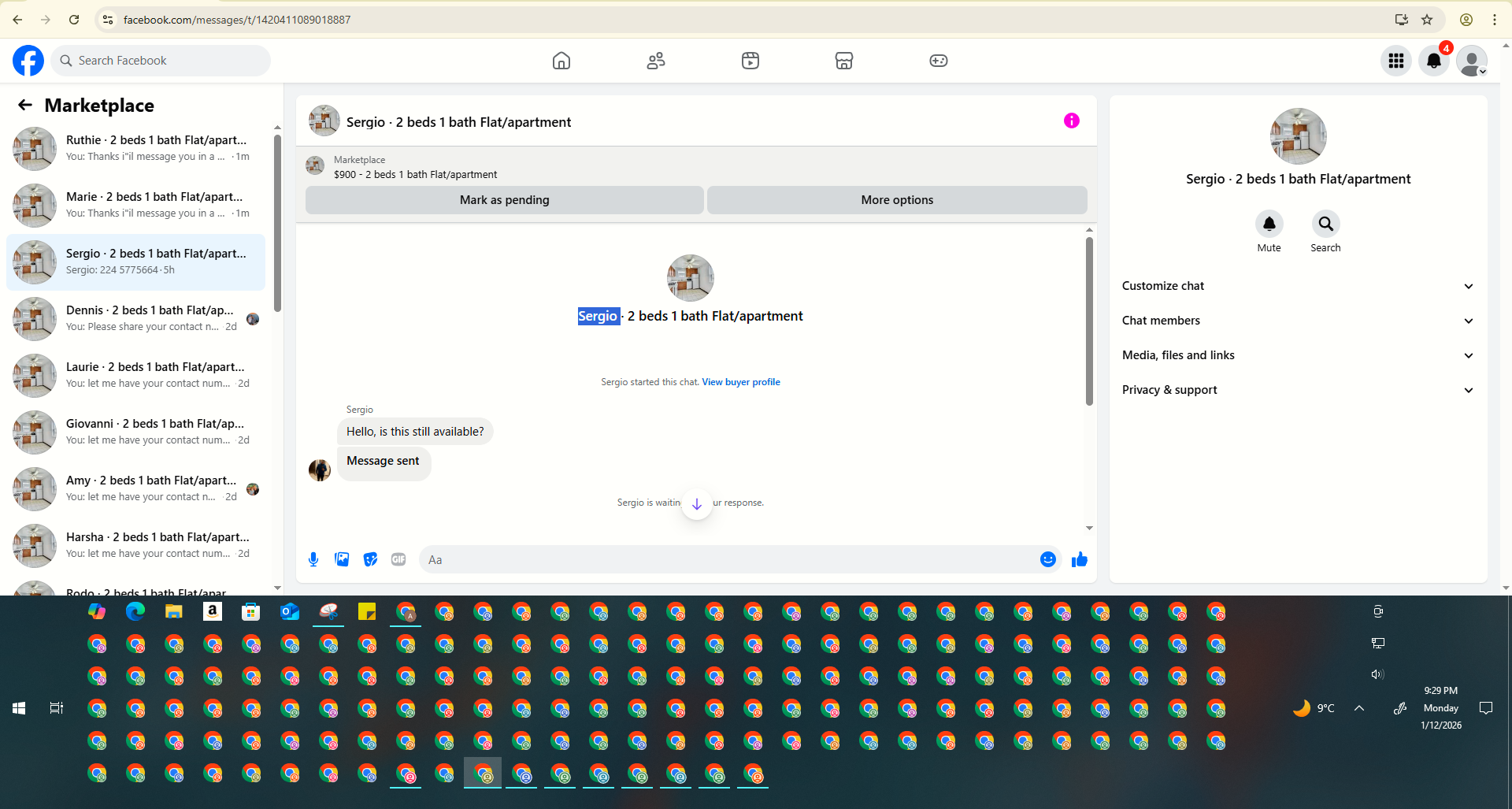Screen dimensions: 1512x809
Task: Jump to latest message down-arrow button
Action: (697, 504)
